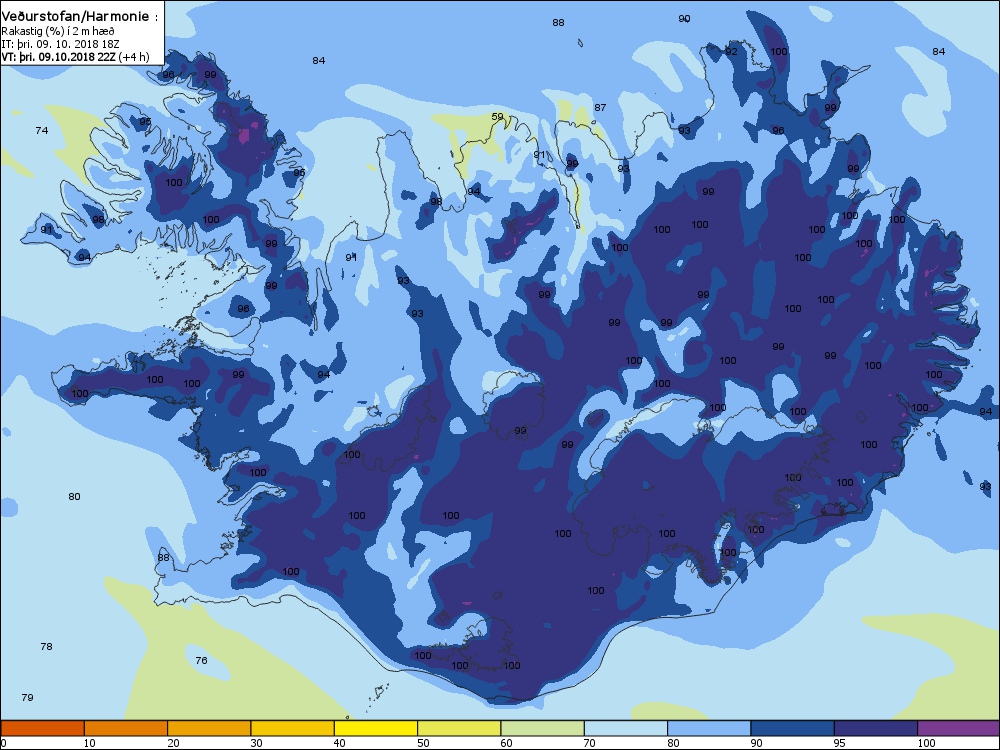
Task: Click the VT valid time line ending (+4 h)
Action: tap(75, 57)
